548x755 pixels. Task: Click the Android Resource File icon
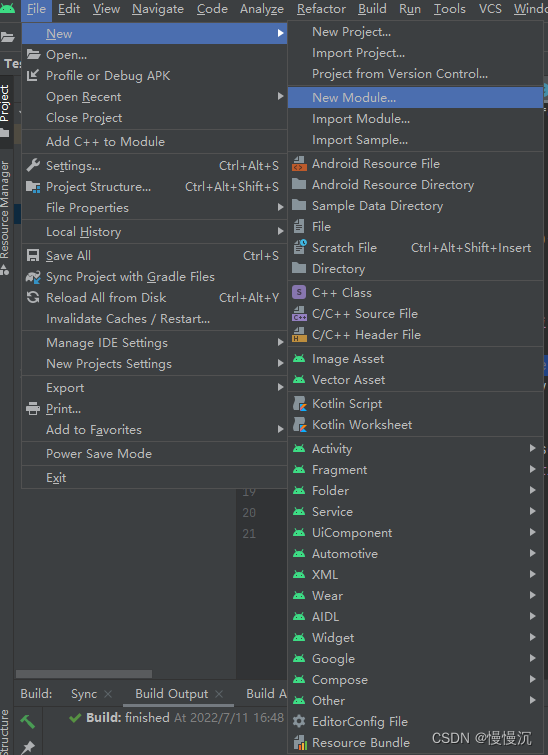click(299, 164)
